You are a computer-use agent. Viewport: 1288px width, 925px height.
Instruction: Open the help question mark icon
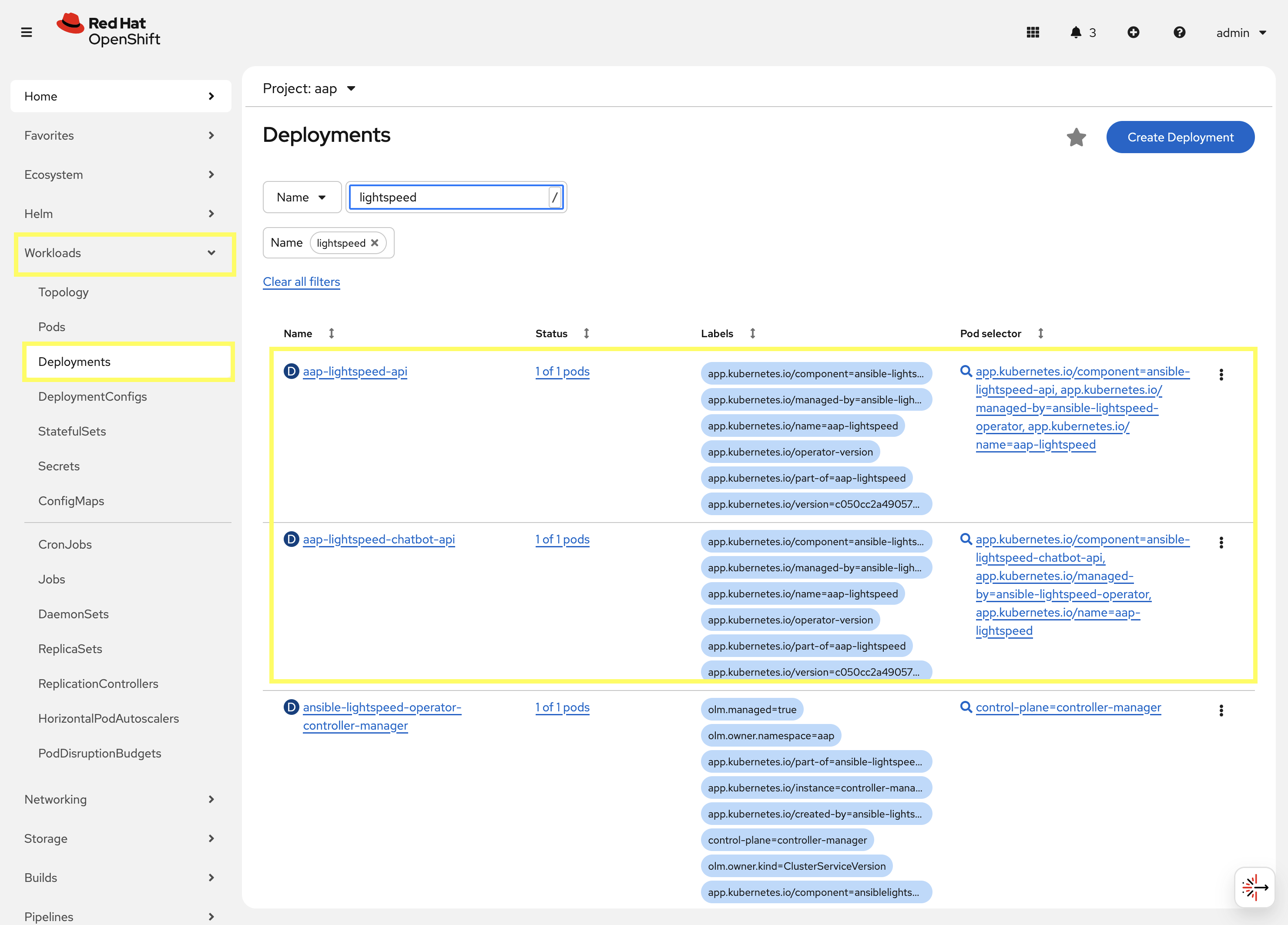1180,32
